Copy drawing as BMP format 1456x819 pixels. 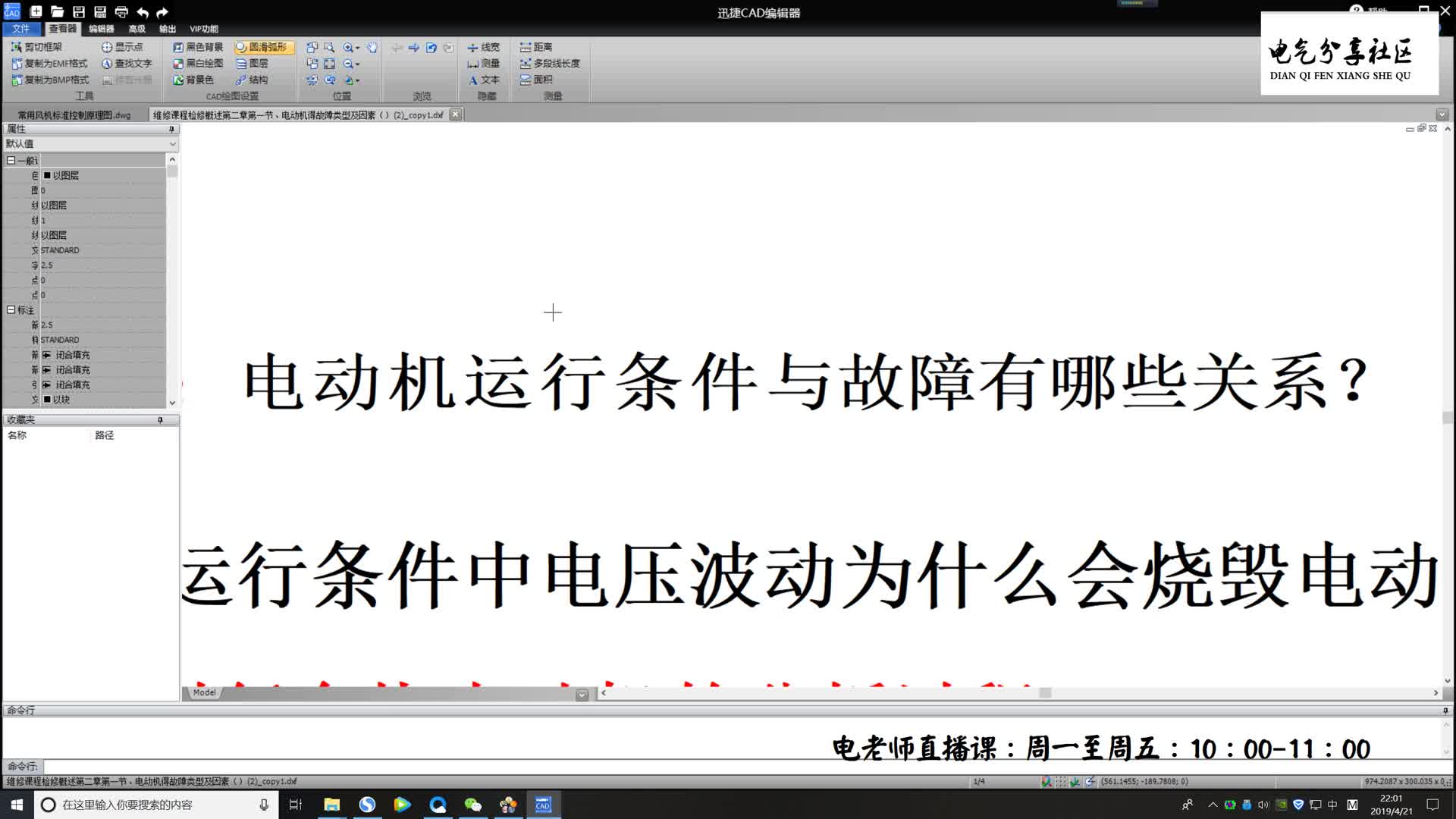[x=50, y=80]
